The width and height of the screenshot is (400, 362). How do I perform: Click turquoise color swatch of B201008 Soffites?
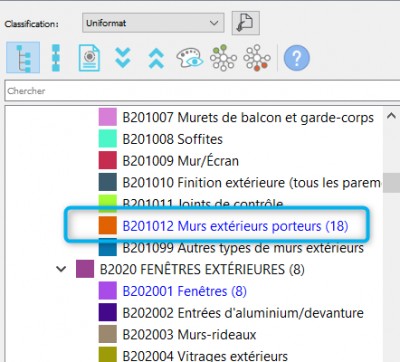pos(108,139)
